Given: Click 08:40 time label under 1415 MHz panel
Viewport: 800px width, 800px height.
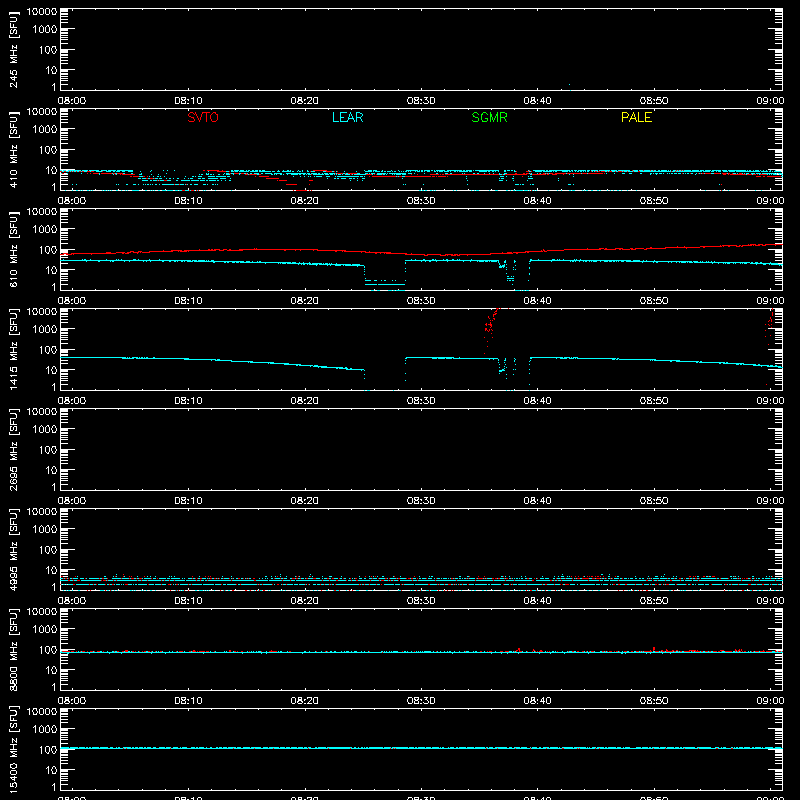Looking at the screenshot, I should 537,401.
